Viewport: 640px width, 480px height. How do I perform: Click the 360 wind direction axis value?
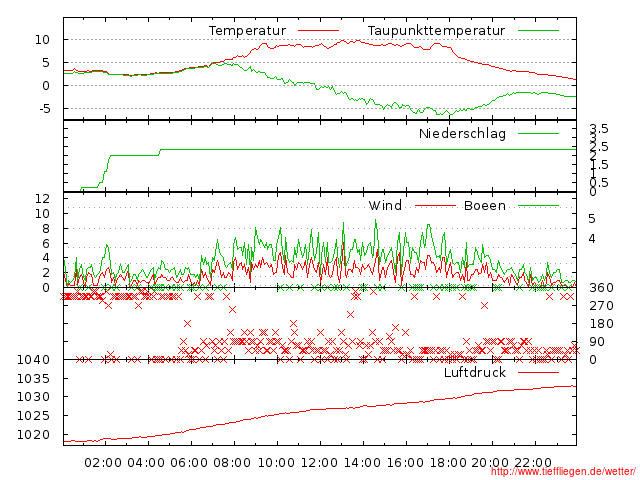(x=601, y=288)
